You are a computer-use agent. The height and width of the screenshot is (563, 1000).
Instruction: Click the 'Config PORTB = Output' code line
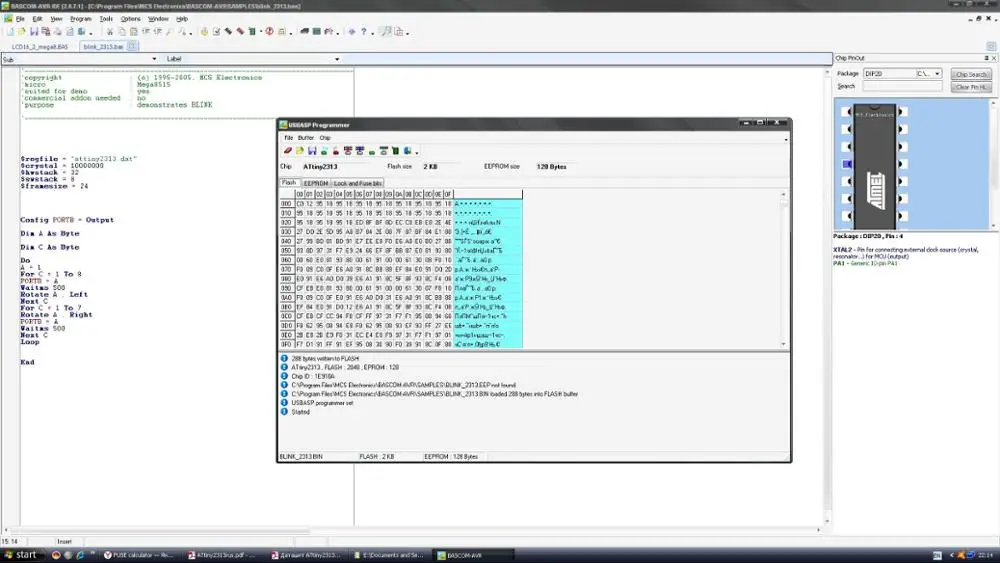(x=67, y=220)
